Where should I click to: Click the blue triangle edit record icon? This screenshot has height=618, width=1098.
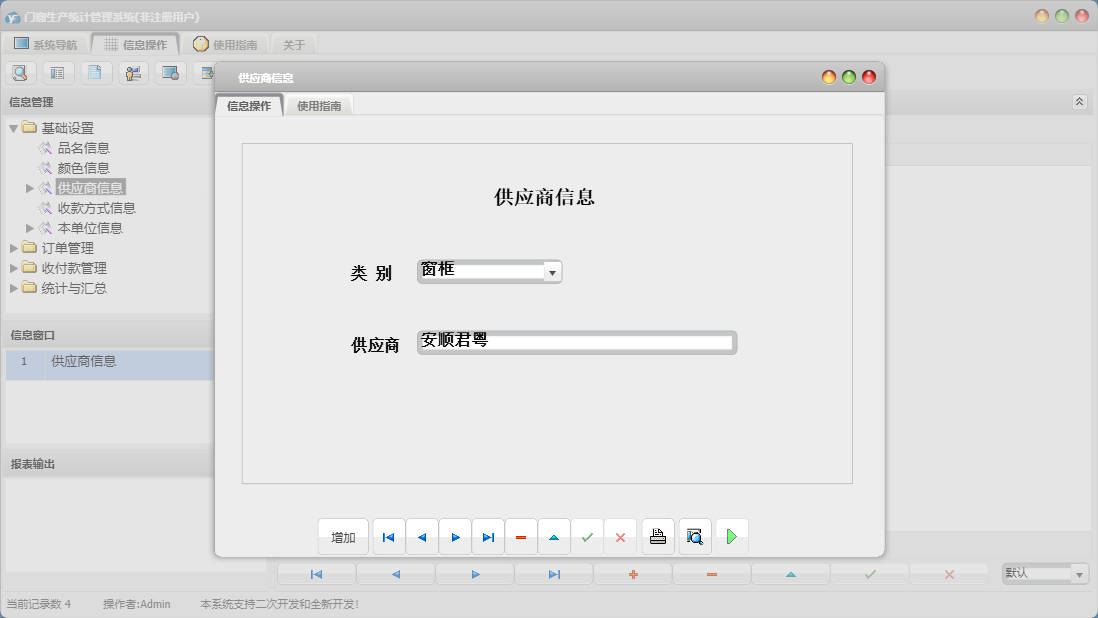[554, 536]
